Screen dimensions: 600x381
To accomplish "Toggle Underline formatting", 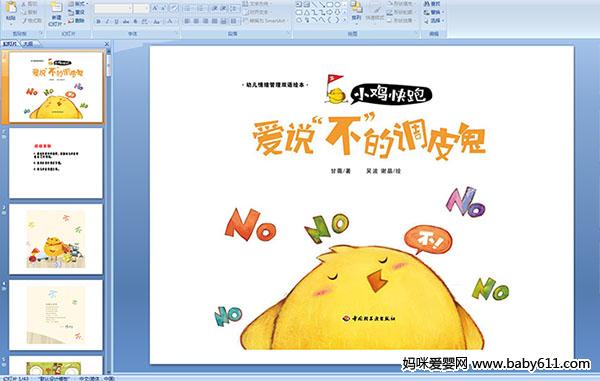I will click(117, 22).
